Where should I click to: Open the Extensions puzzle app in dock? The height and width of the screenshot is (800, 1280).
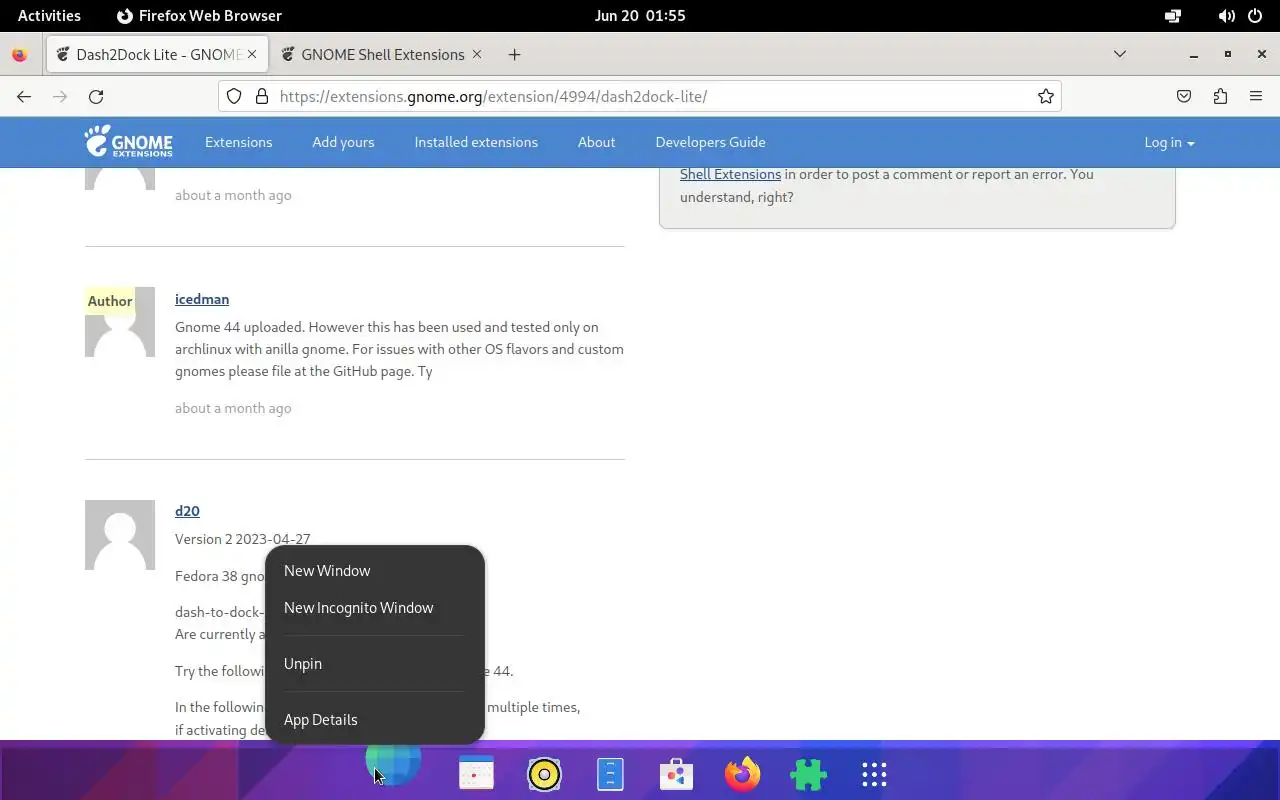pos(808,774)
